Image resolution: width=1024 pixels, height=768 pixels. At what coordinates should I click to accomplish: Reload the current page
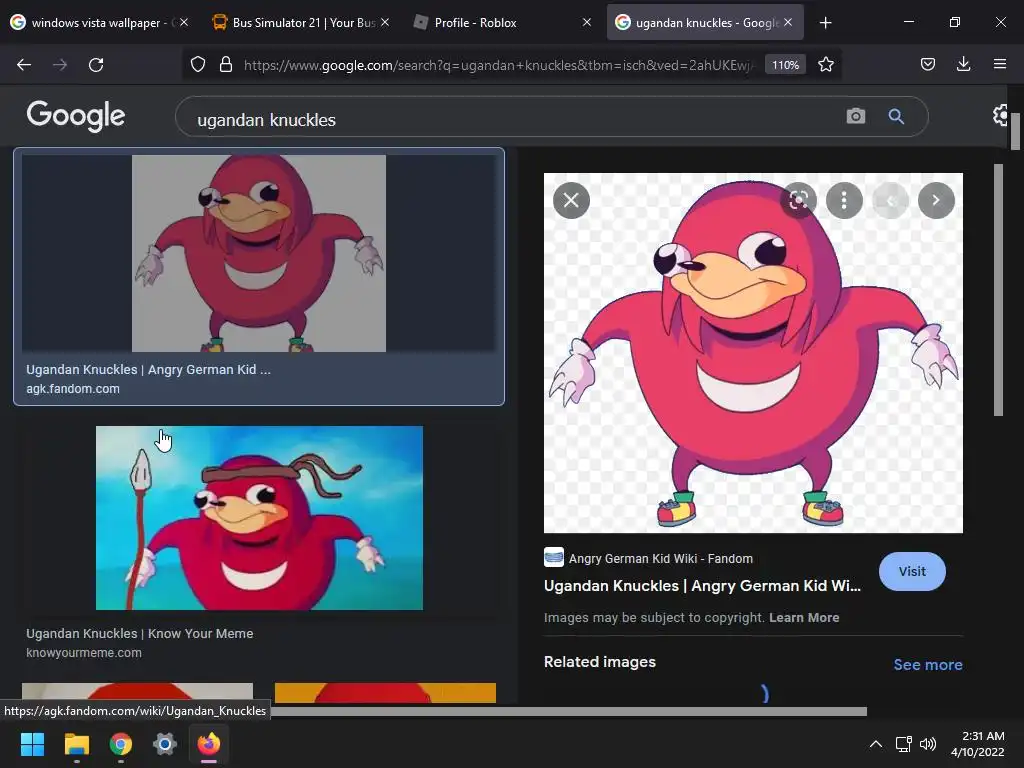96,65
